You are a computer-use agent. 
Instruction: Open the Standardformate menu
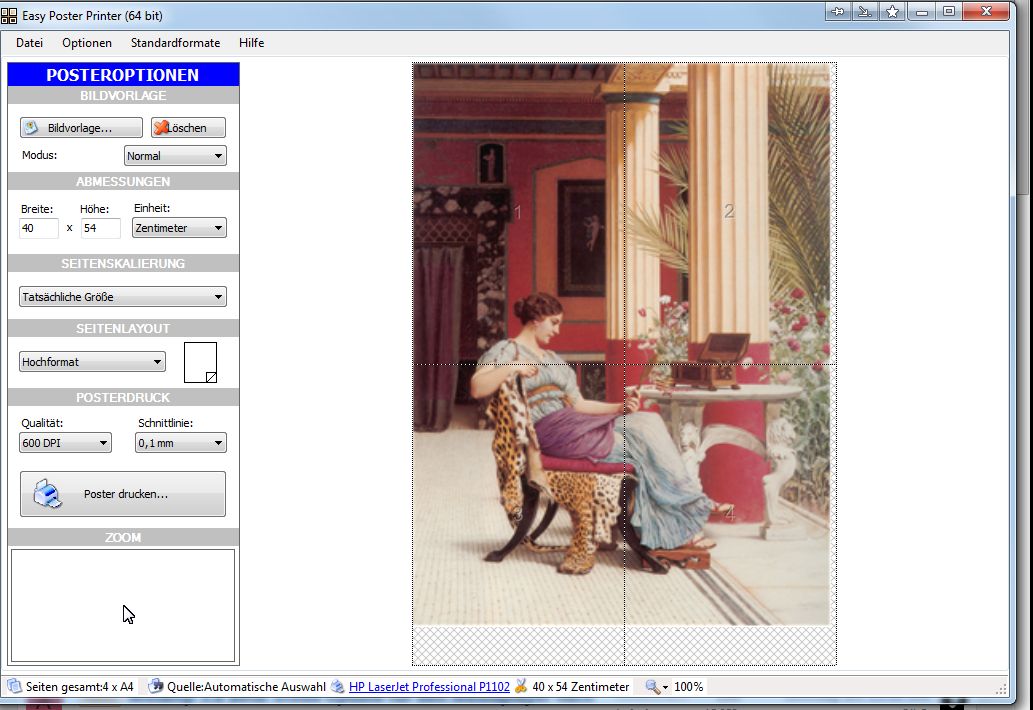point(175,43)
